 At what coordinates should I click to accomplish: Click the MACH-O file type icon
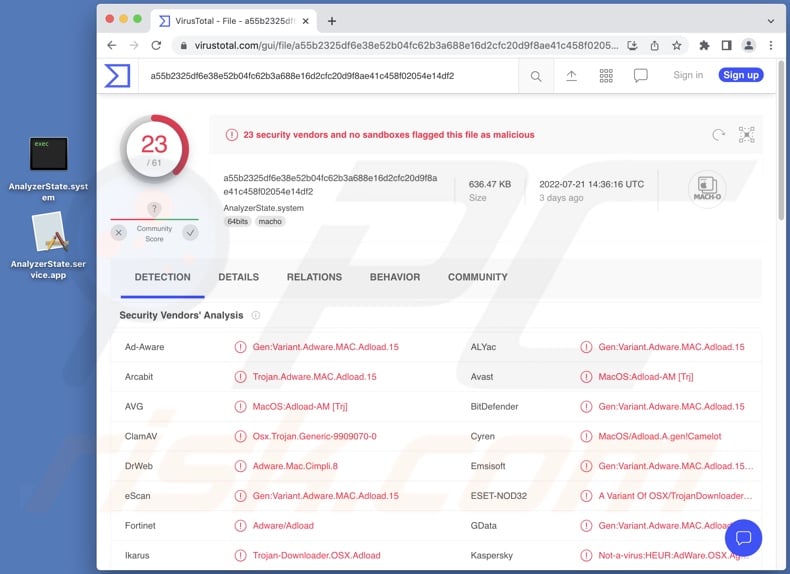[x=707, y=188]
